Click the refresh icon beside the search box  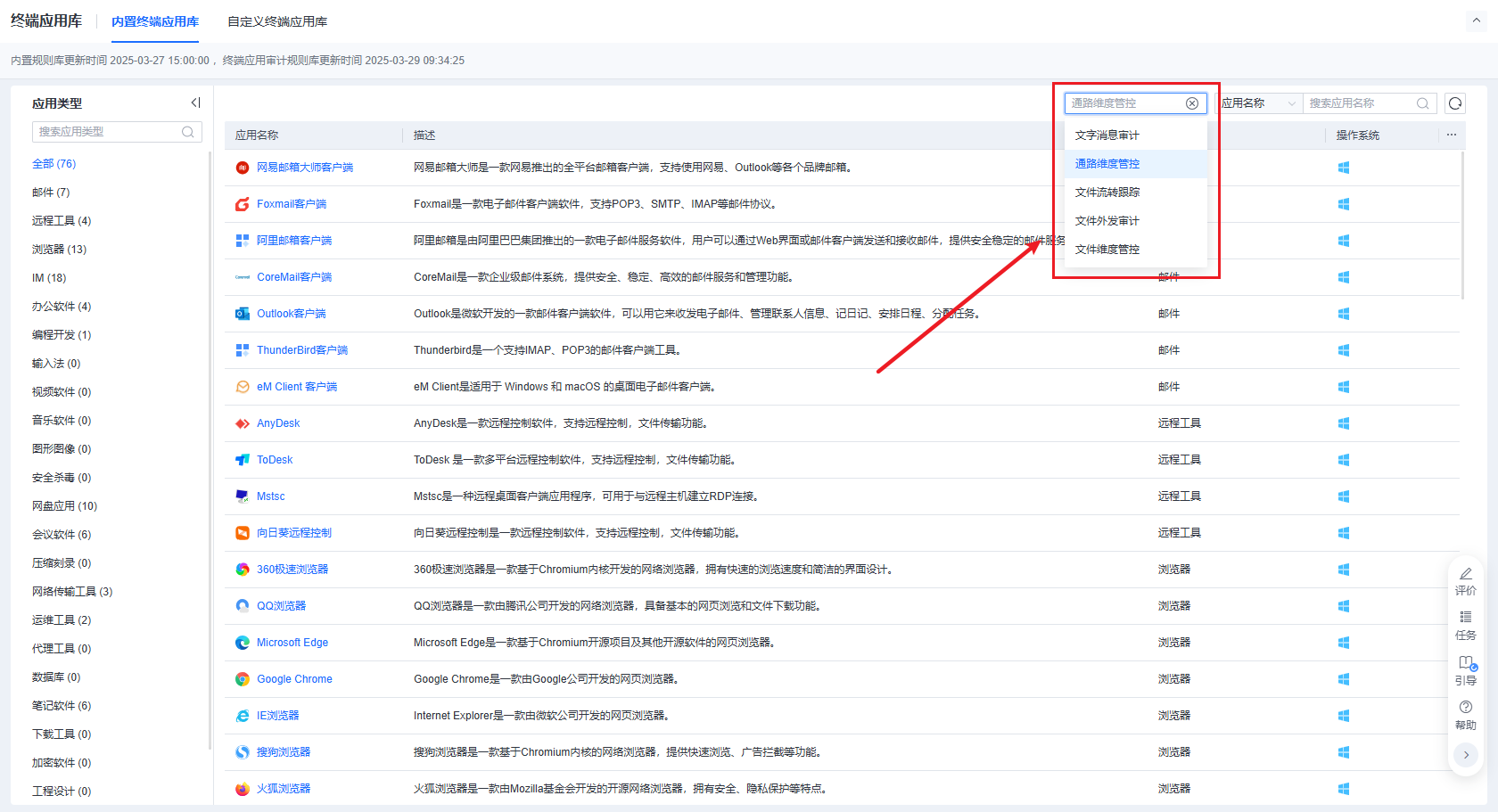pyautogui.click(x=1455, y=103)
